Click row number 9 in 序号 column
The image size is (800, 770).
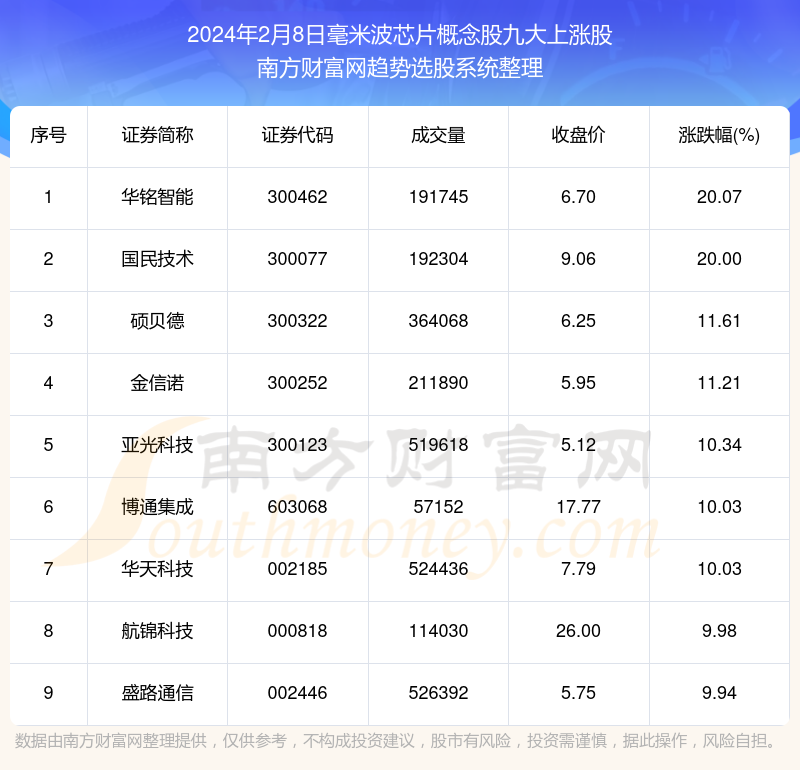[48, 693]
